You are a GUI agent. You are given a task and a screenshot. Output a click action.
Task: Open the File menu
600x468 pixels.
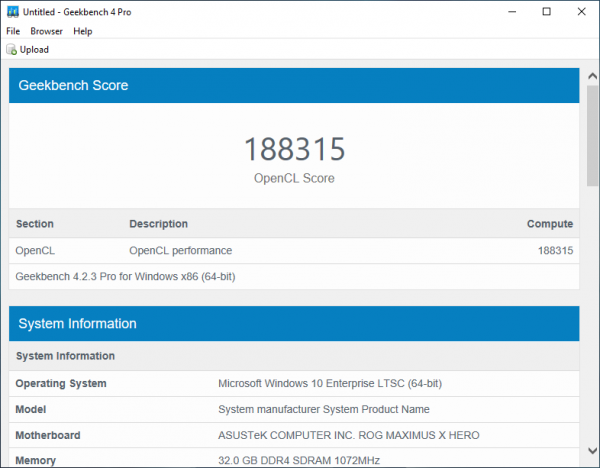[x=13, y=31]
